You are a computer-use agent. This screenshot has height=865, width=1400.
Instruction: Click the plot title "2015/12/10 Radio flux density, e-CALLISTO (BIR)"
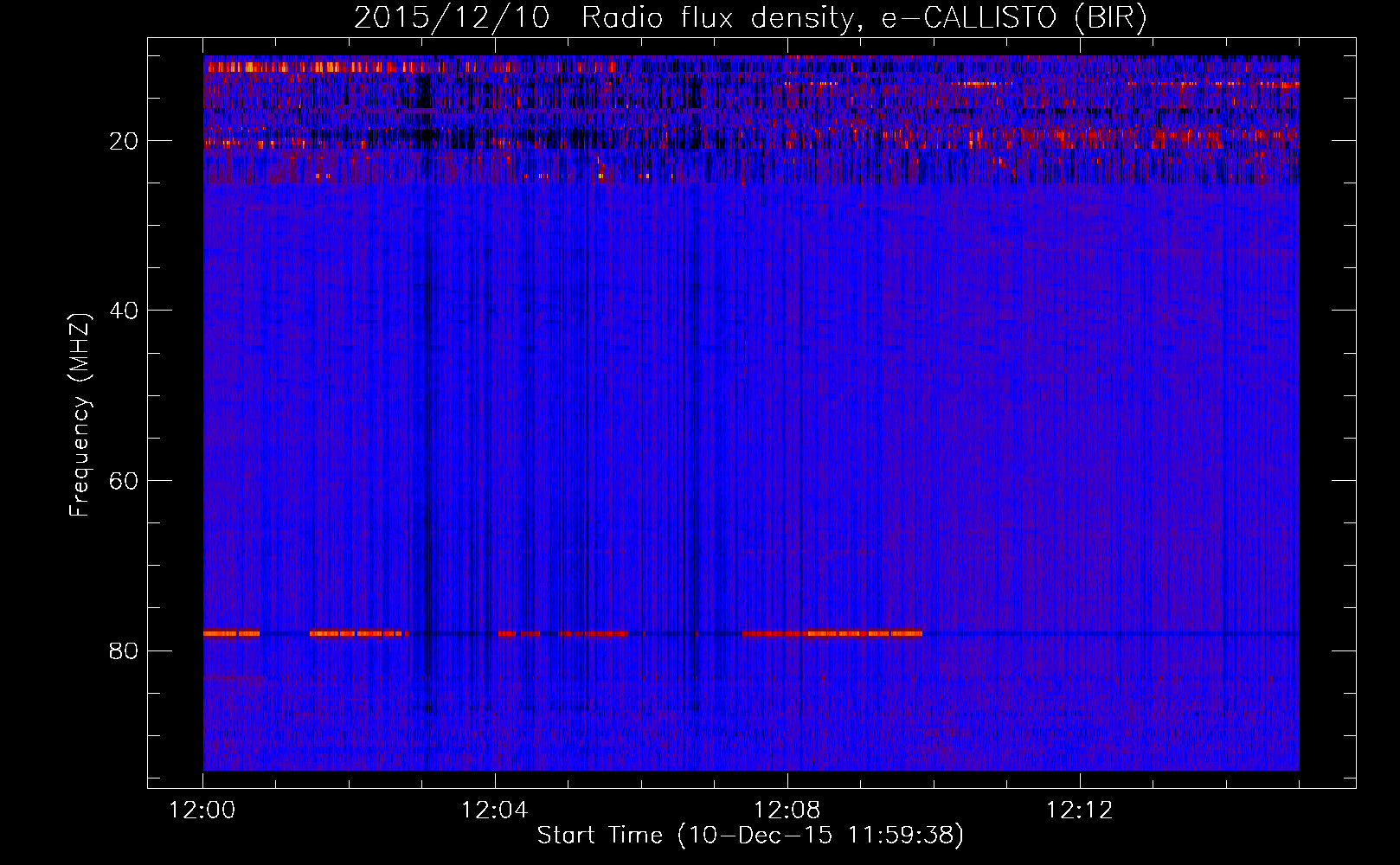[750, 17]
